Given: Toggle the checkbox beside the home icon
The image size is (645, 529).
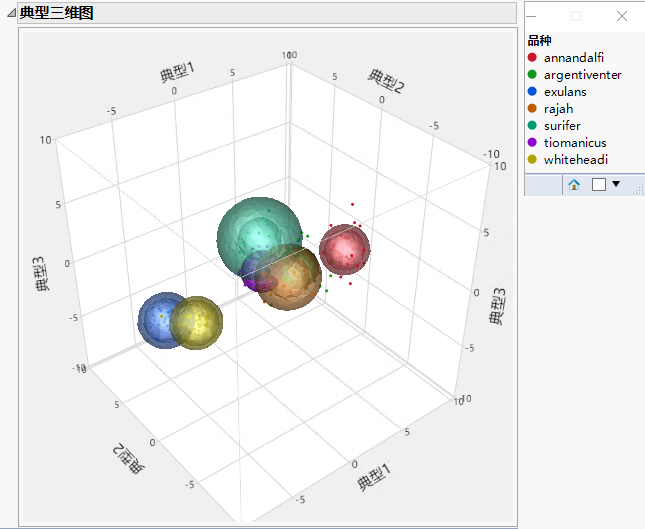Looking at the screenshot, I should [x=598, y=184].
